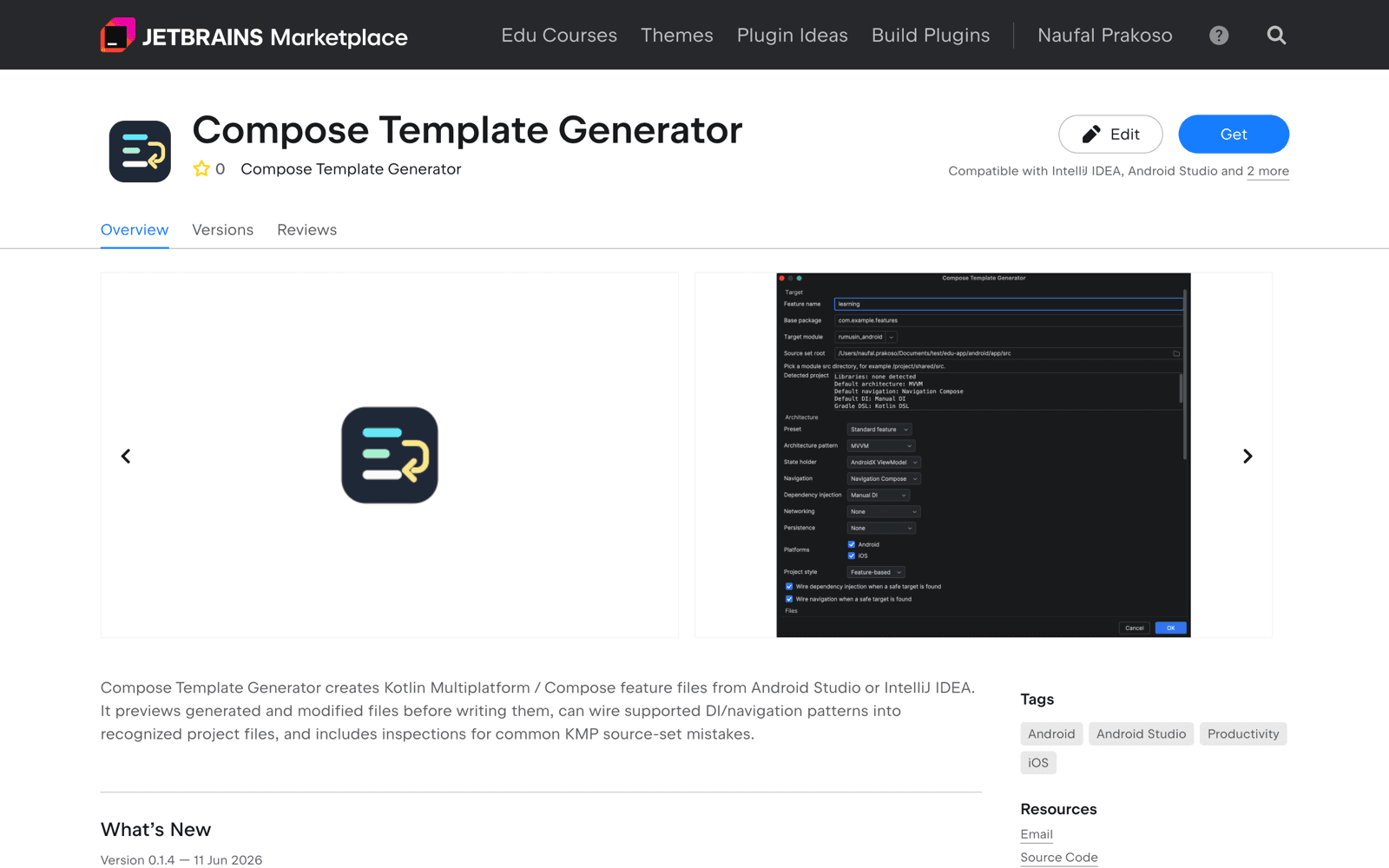Switch to the Overview tab
1389x868 pixels.
coord(135,230)
